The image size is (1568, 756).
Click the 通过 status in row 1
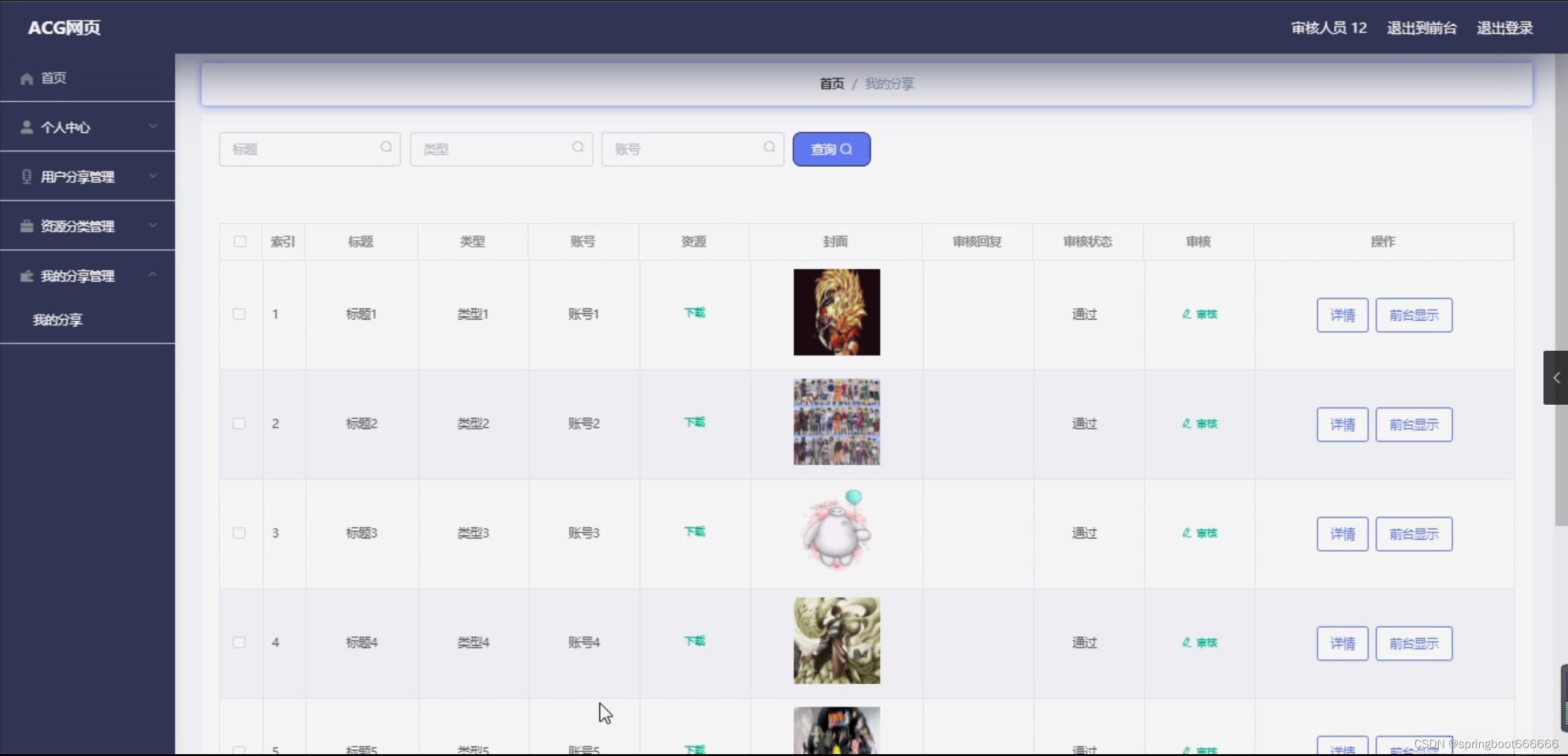point(1084,314)
